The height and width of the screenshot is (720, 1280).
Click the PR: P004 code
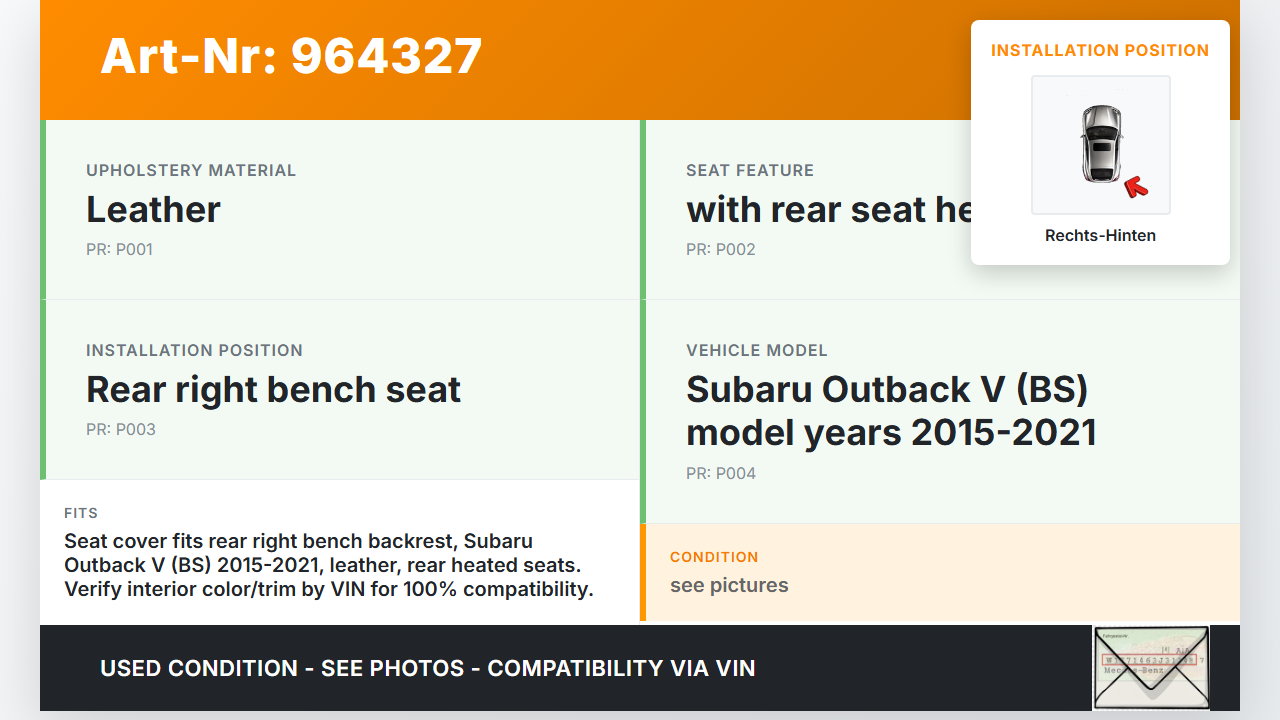(x=720, y=474)
